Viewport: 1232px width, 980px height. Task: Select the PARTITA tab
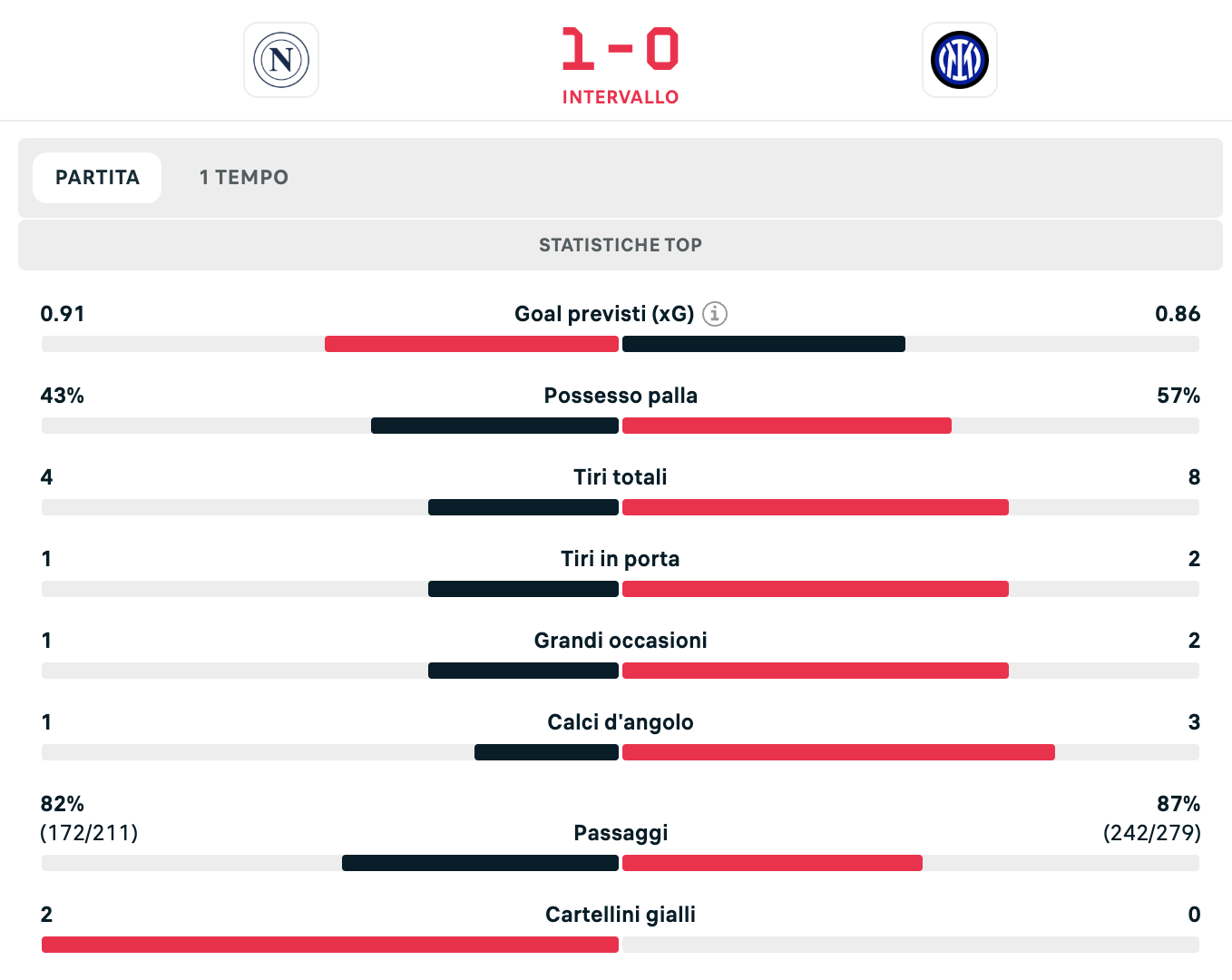click(97, 178)
